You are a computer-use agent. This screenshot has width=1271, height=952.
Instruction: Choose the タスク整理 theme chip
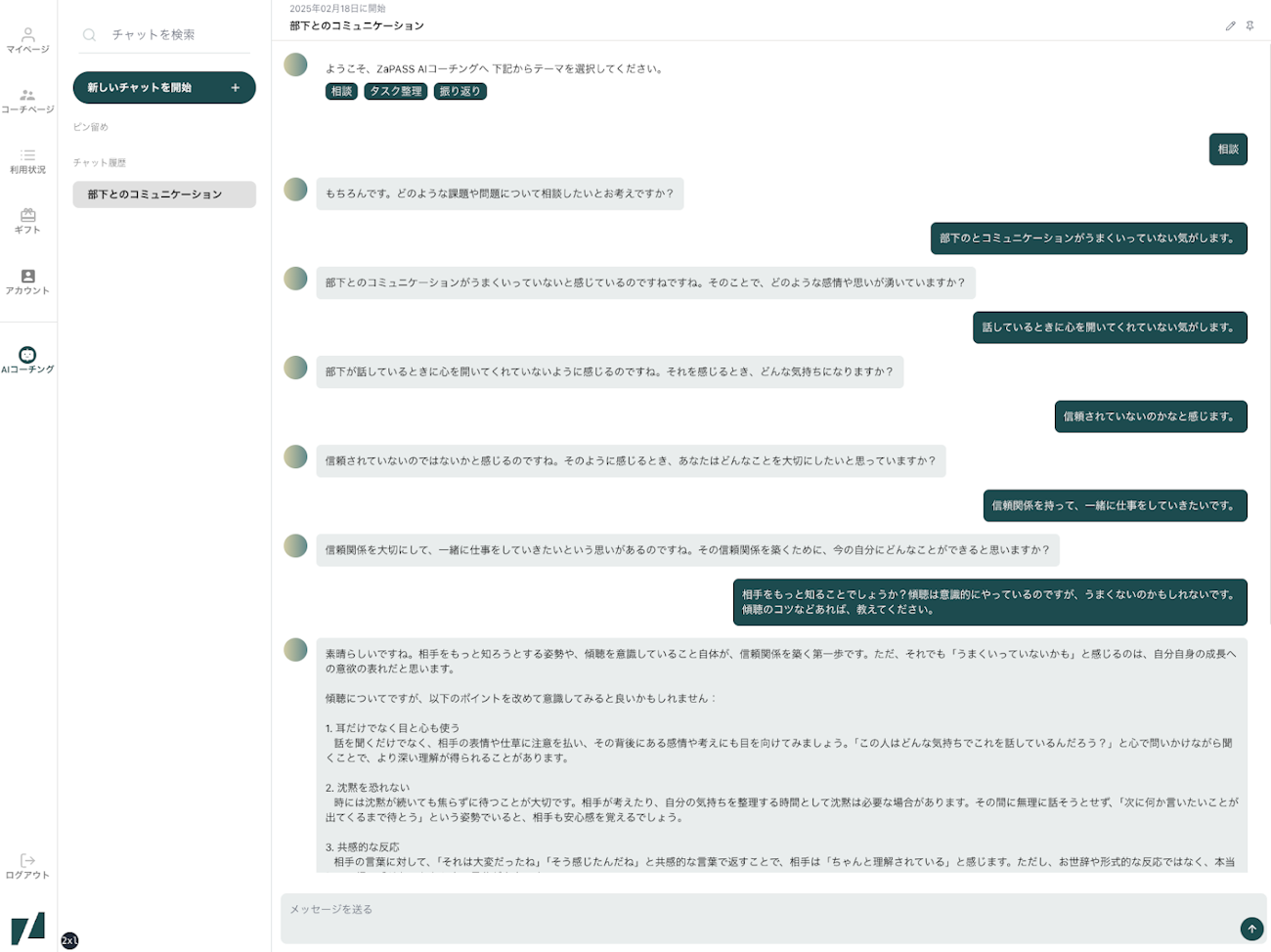396,91
